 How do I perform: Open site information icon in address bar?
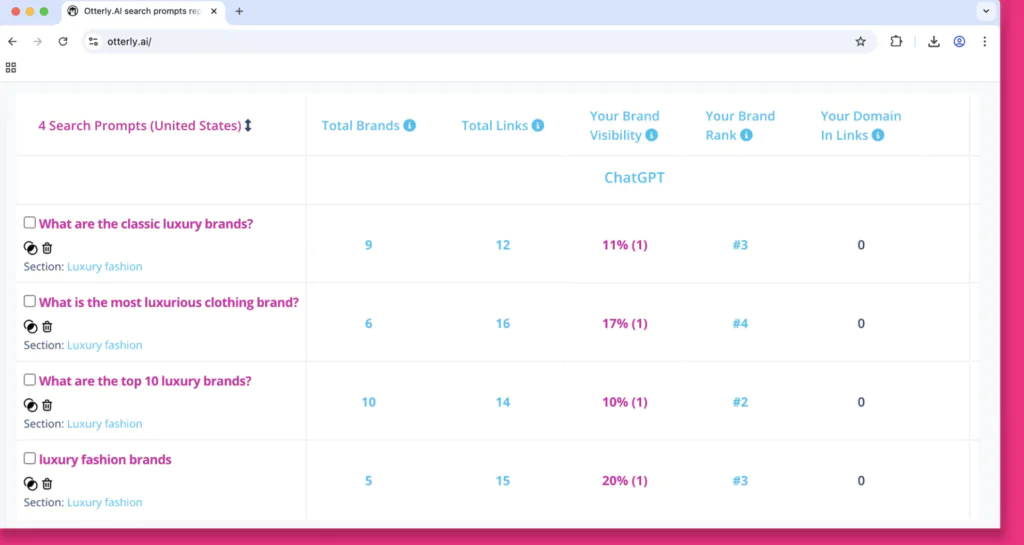pyautogui.click(x=93, y=41)
